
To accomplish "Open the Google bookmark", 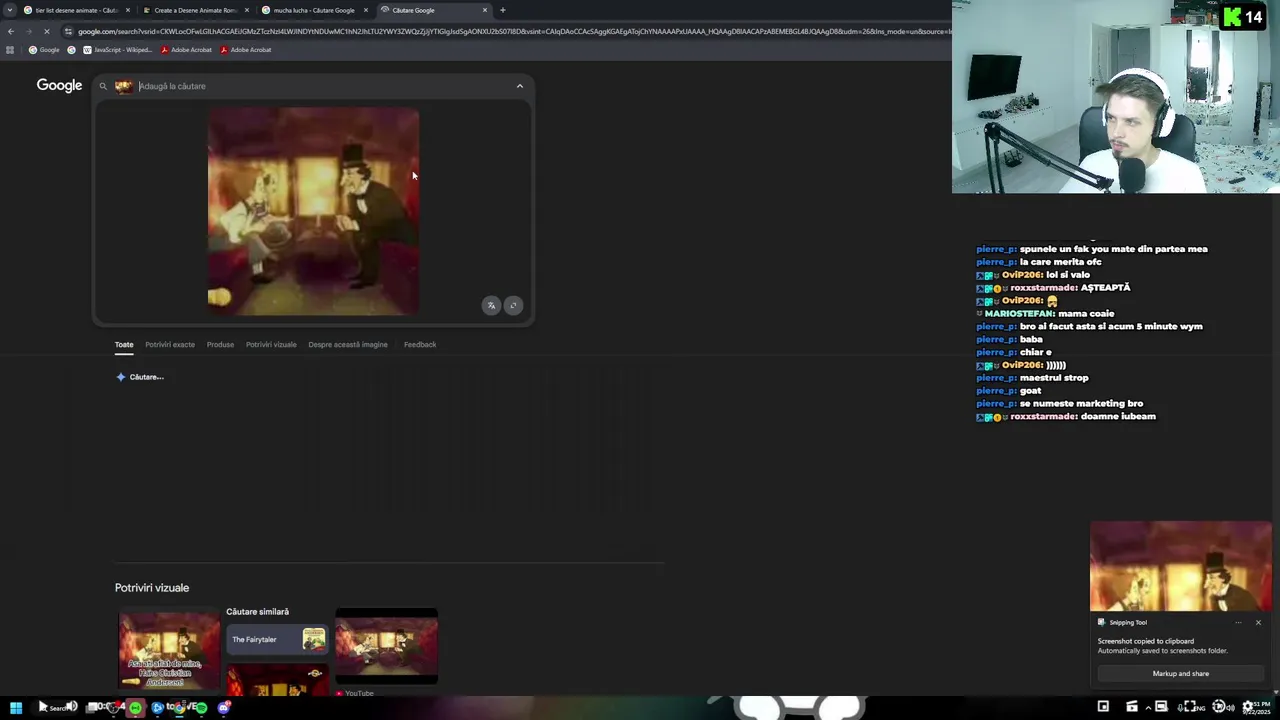I will [44, 50].
